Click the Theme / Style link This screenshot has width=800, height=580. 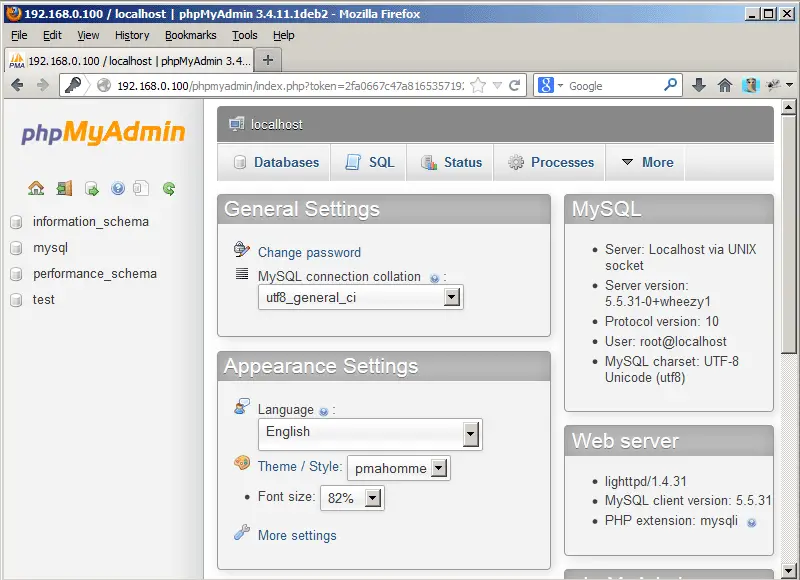299,466
